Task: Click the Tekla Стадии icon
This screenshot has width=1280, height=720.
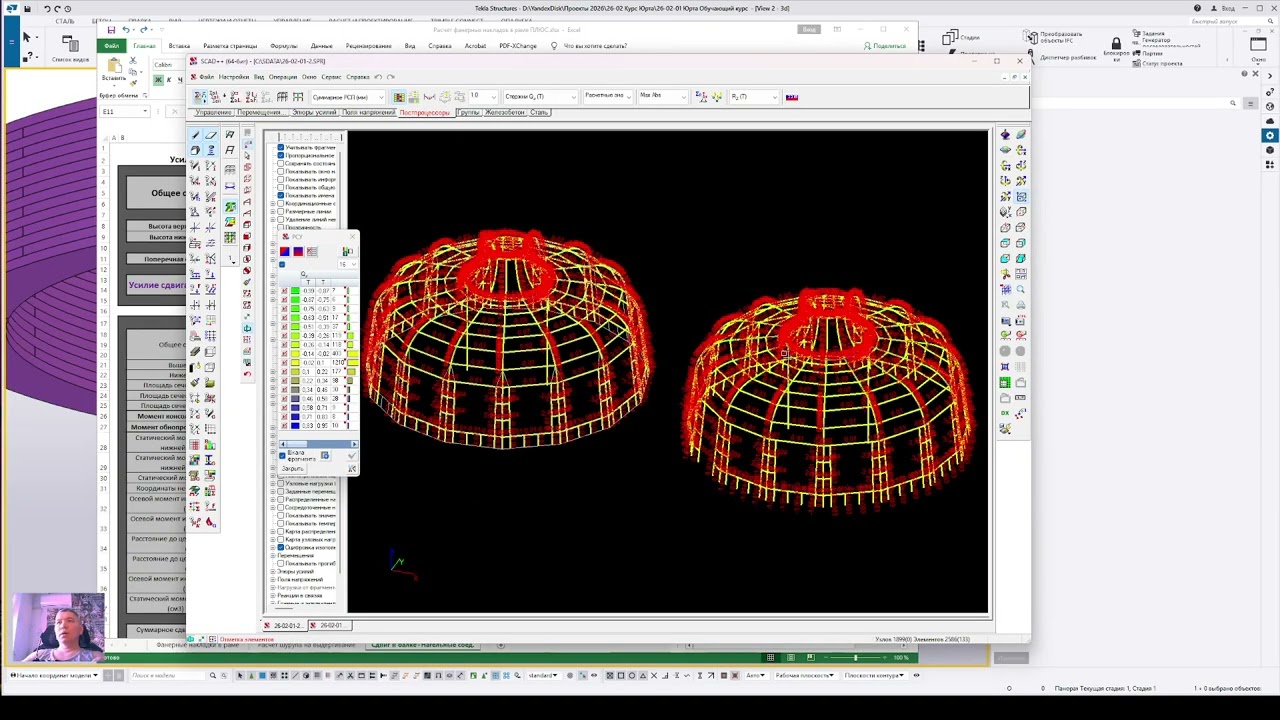Action: [949, 37]
